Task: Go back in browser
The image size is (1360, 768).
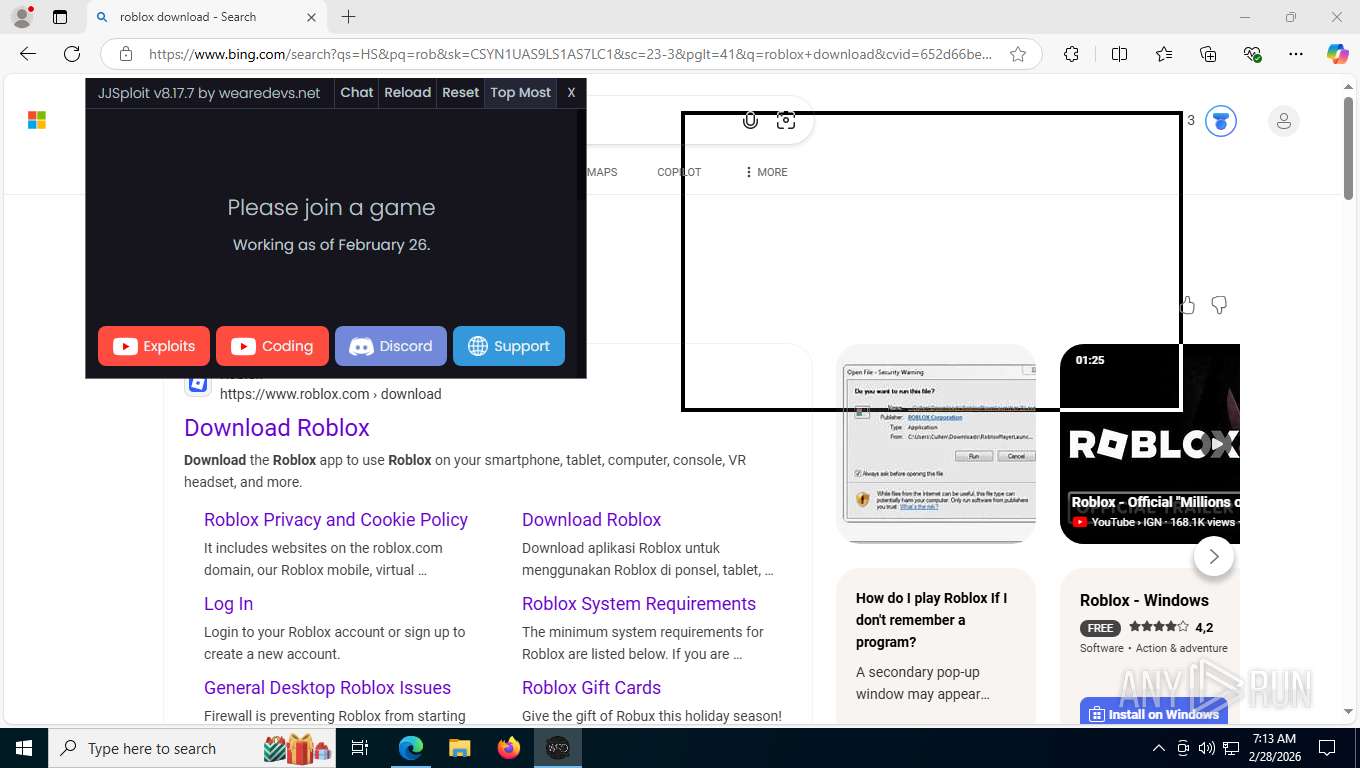Action: click(x=28, y=54)
